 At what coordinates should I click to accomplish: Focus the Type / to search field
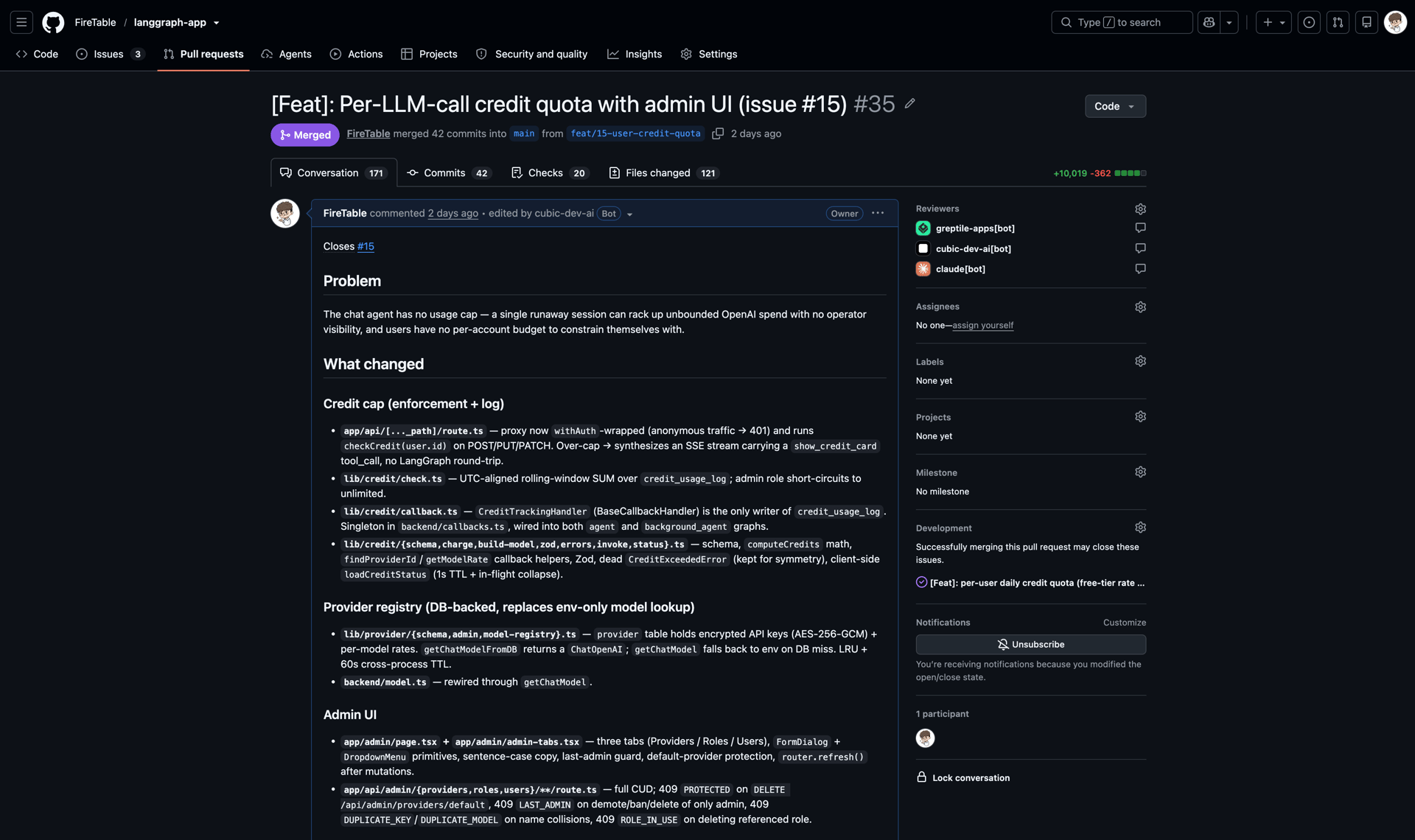click(1122, 22)
